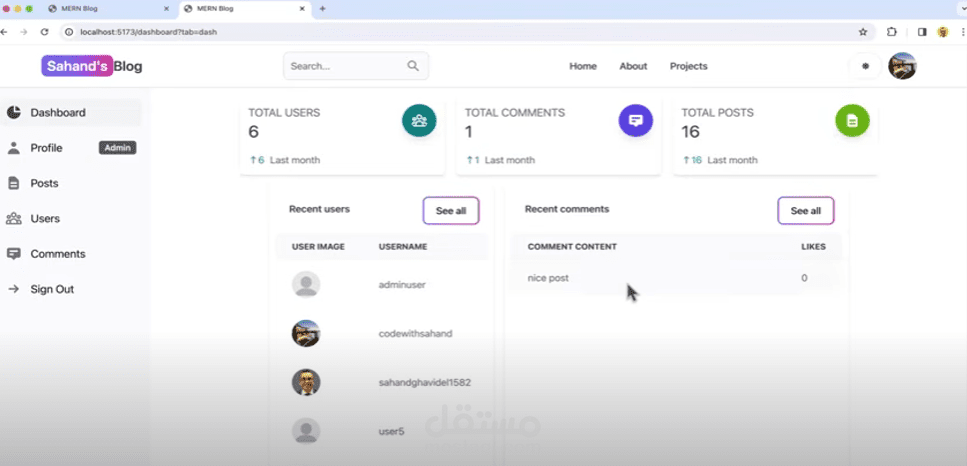The image size is (967, 466).
Task: Toggle the browser side panel icon
Action: (922, 32)
